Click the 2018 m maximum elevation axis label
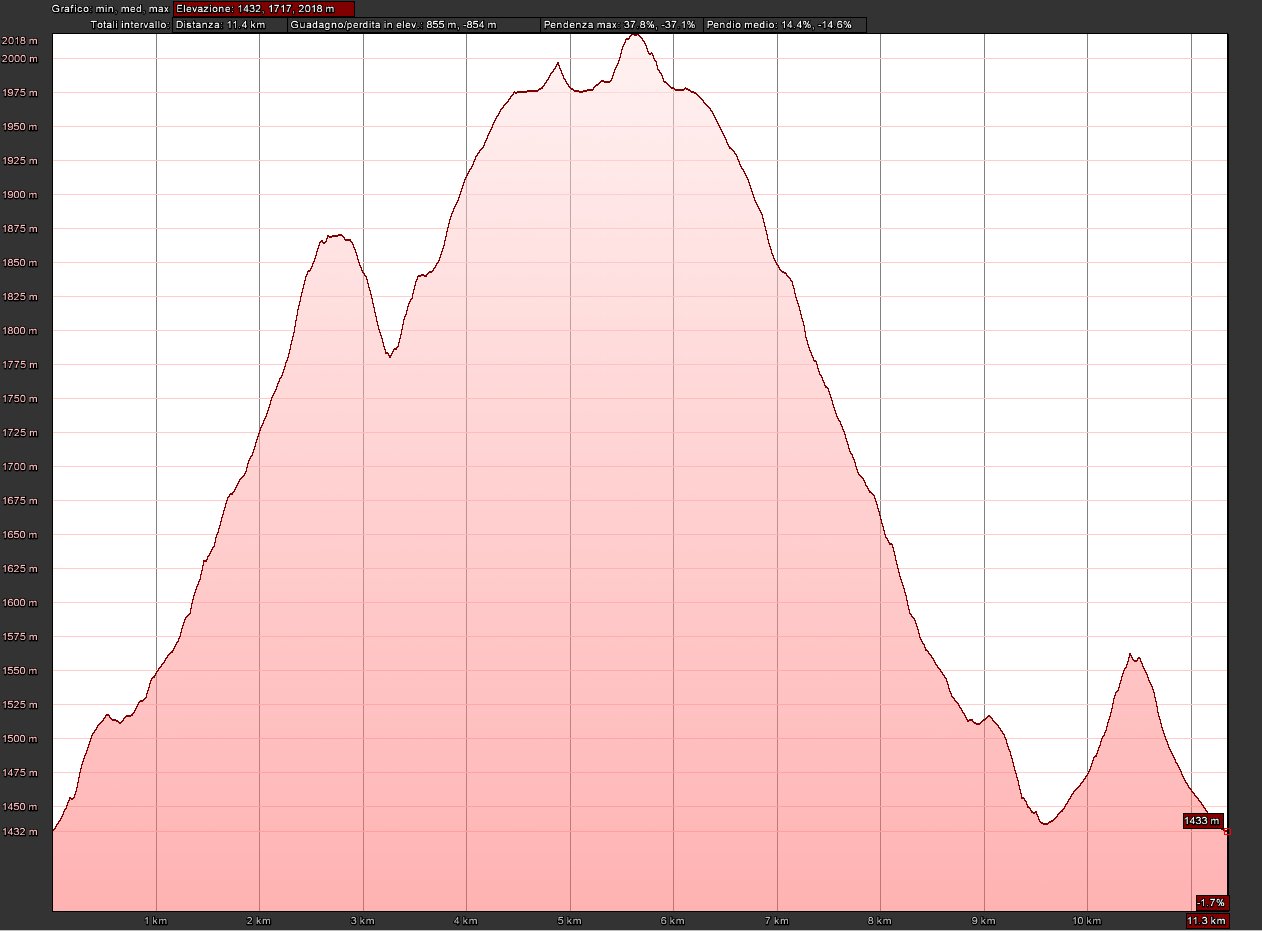 20,41
